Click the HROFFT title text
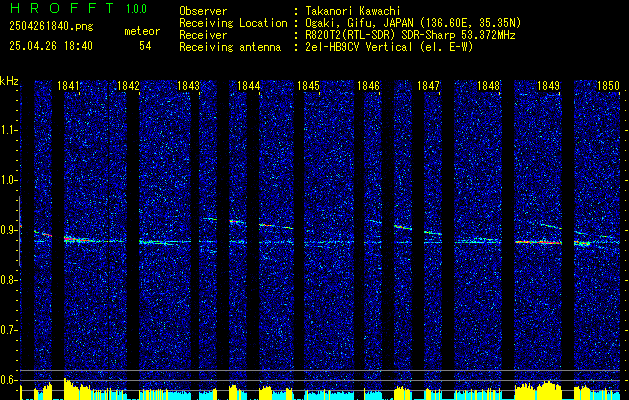 [x=62, y=8]
